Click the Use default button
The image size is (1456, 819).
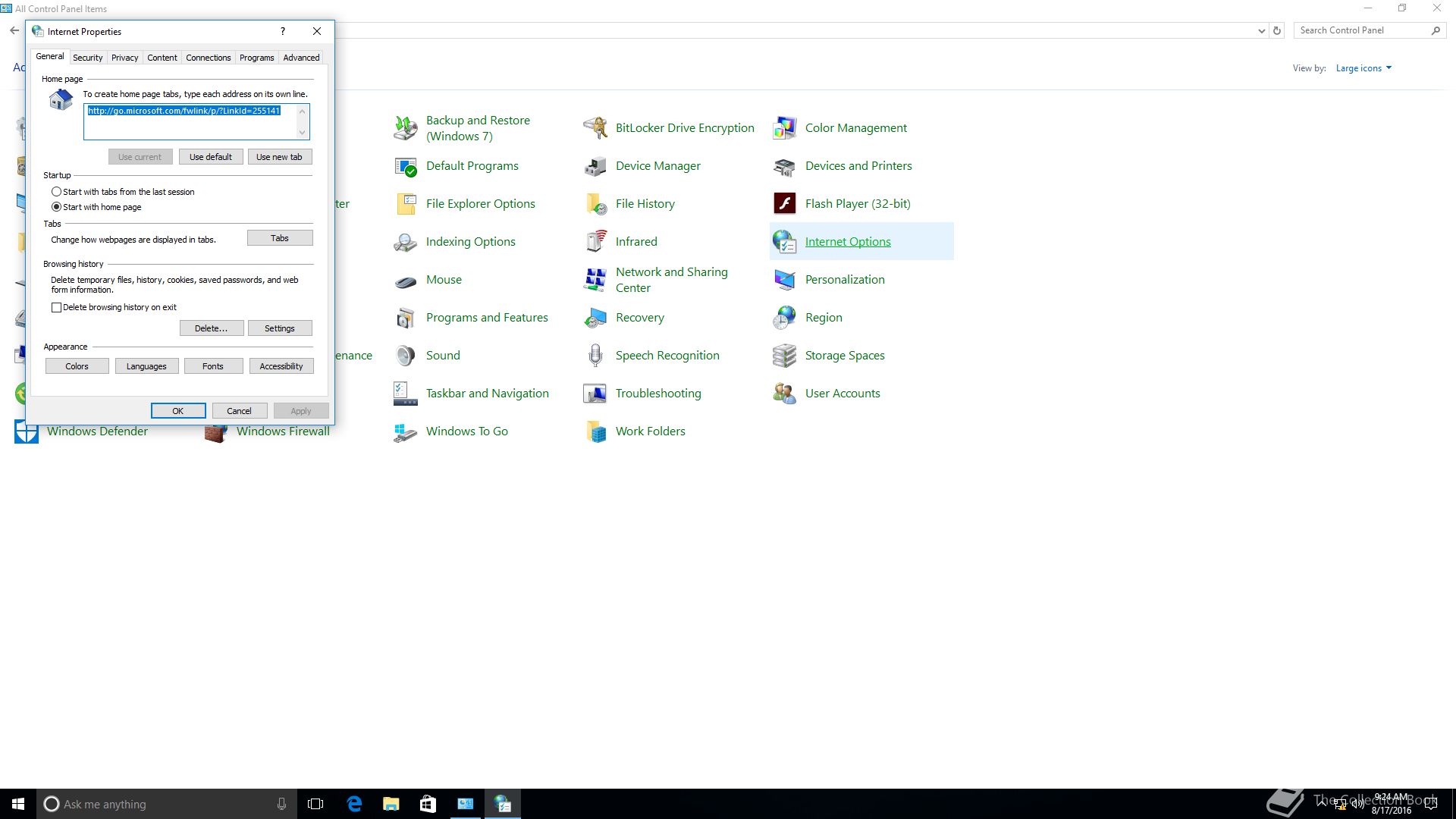[211, 157]
